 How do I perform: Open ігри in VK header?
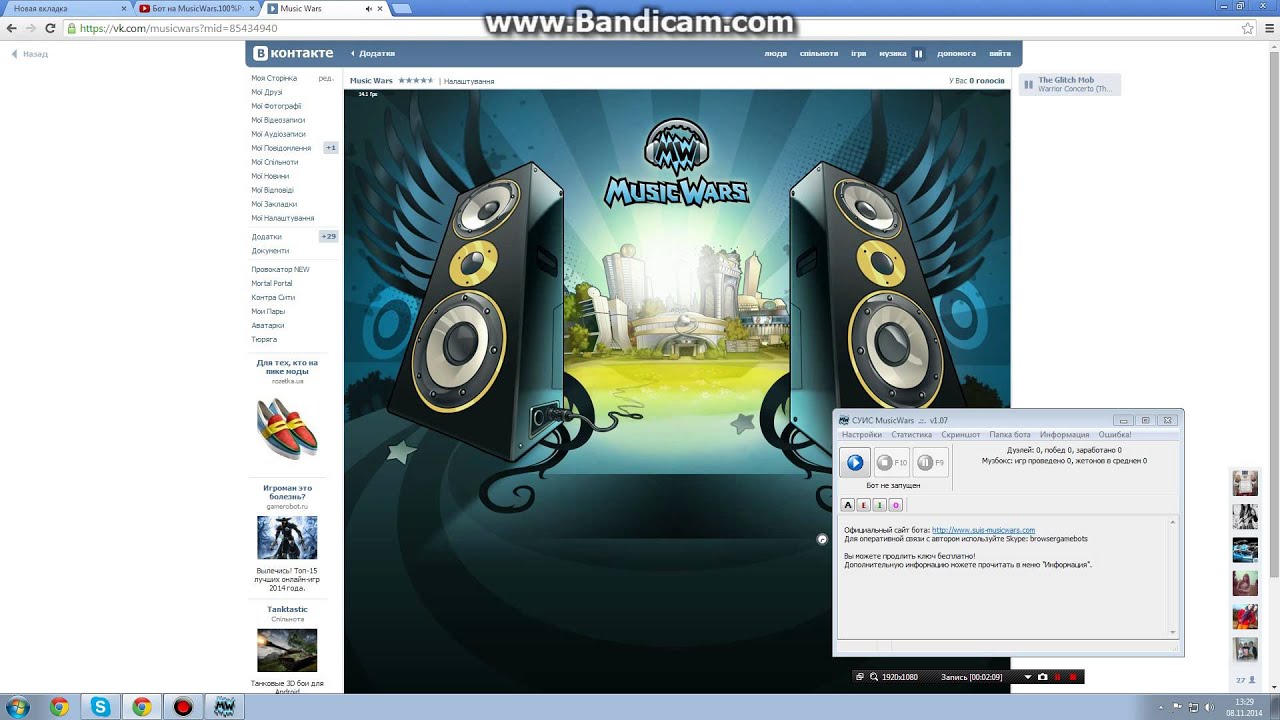[858, 54]
